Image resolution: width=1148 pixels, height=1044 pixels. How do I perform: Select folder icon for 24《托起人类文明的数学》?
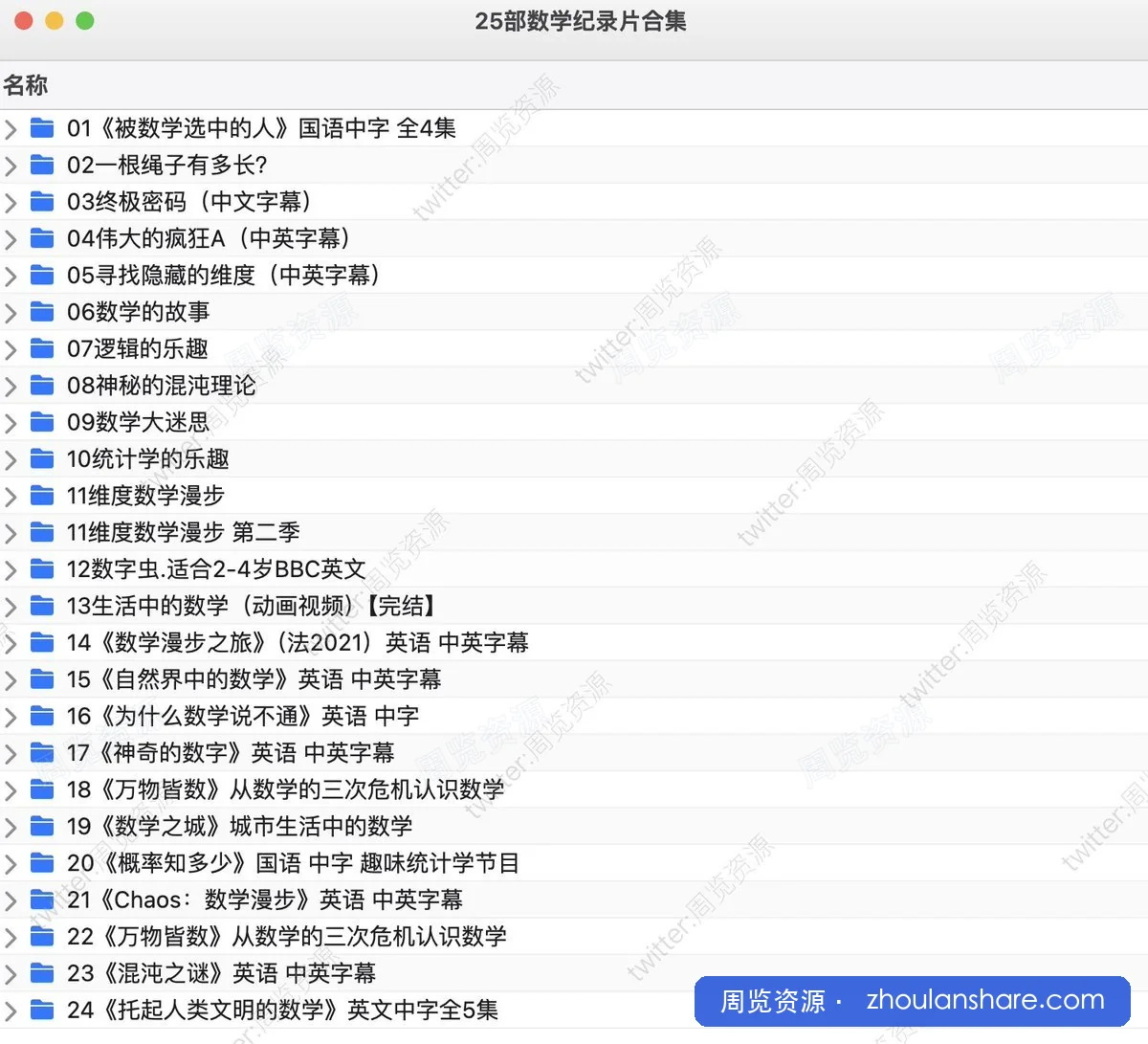(x=42, y=1009)
